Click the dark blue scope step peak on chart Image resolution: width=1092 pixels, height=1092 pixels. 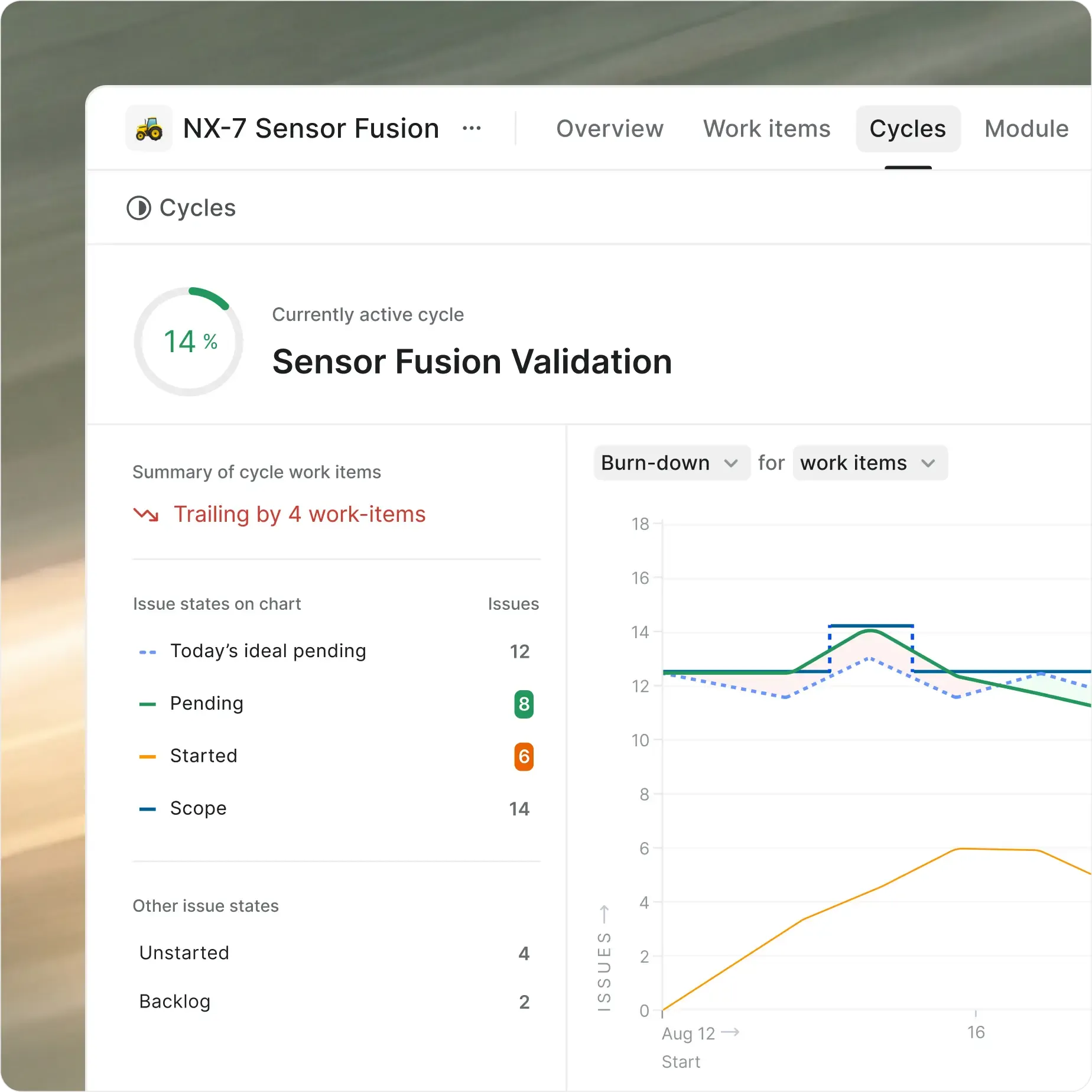(x=871, y=626)
